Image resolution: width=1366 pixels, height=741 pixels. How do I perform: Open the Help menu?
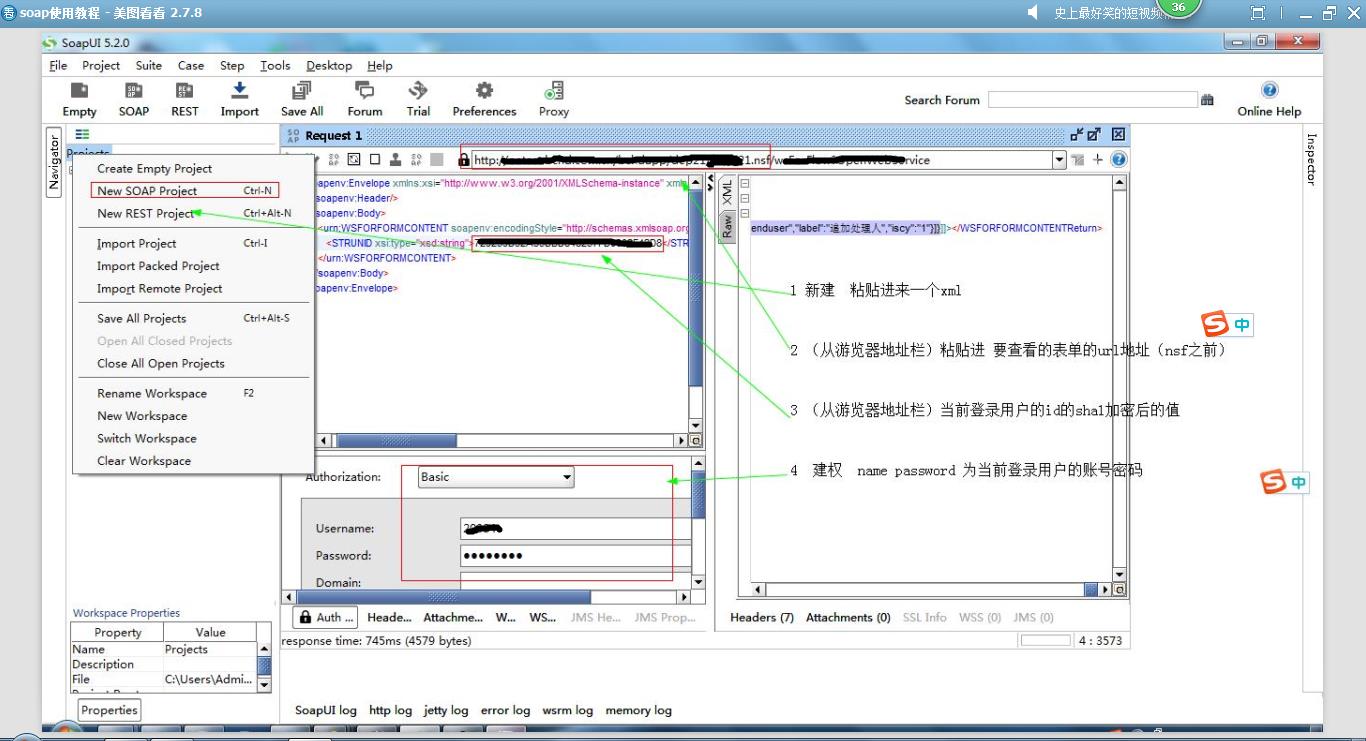click(380, 65)
